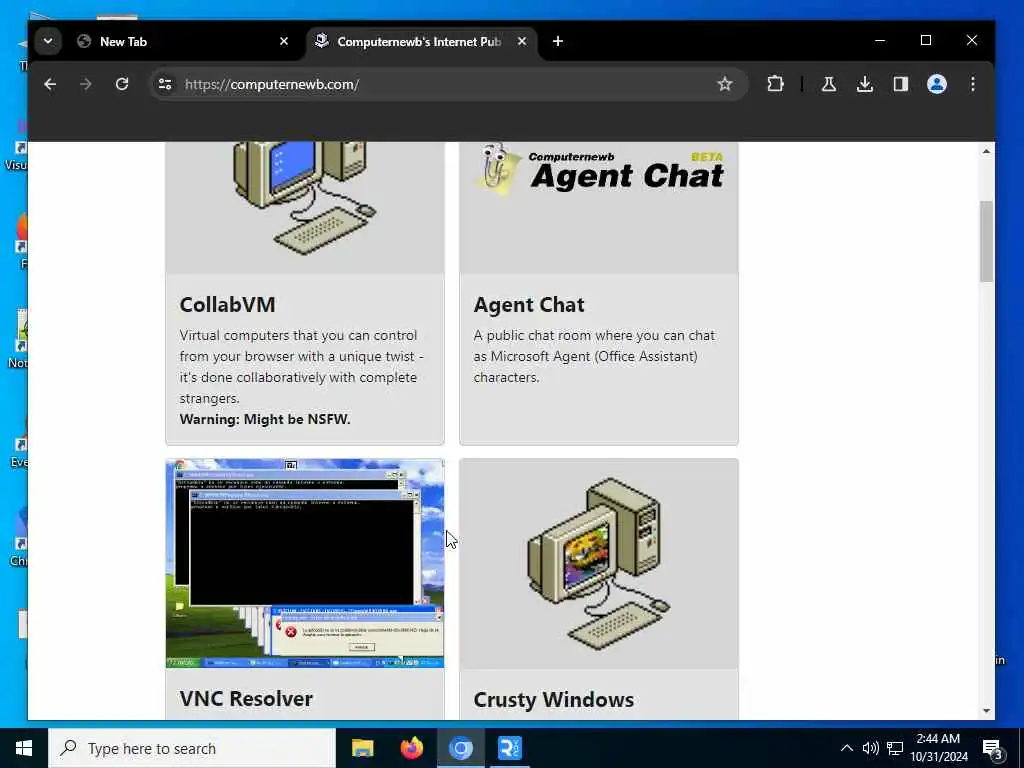1024x768 pixels.
Task: Click the vertical scrollbar thumb
Action: 986,242
